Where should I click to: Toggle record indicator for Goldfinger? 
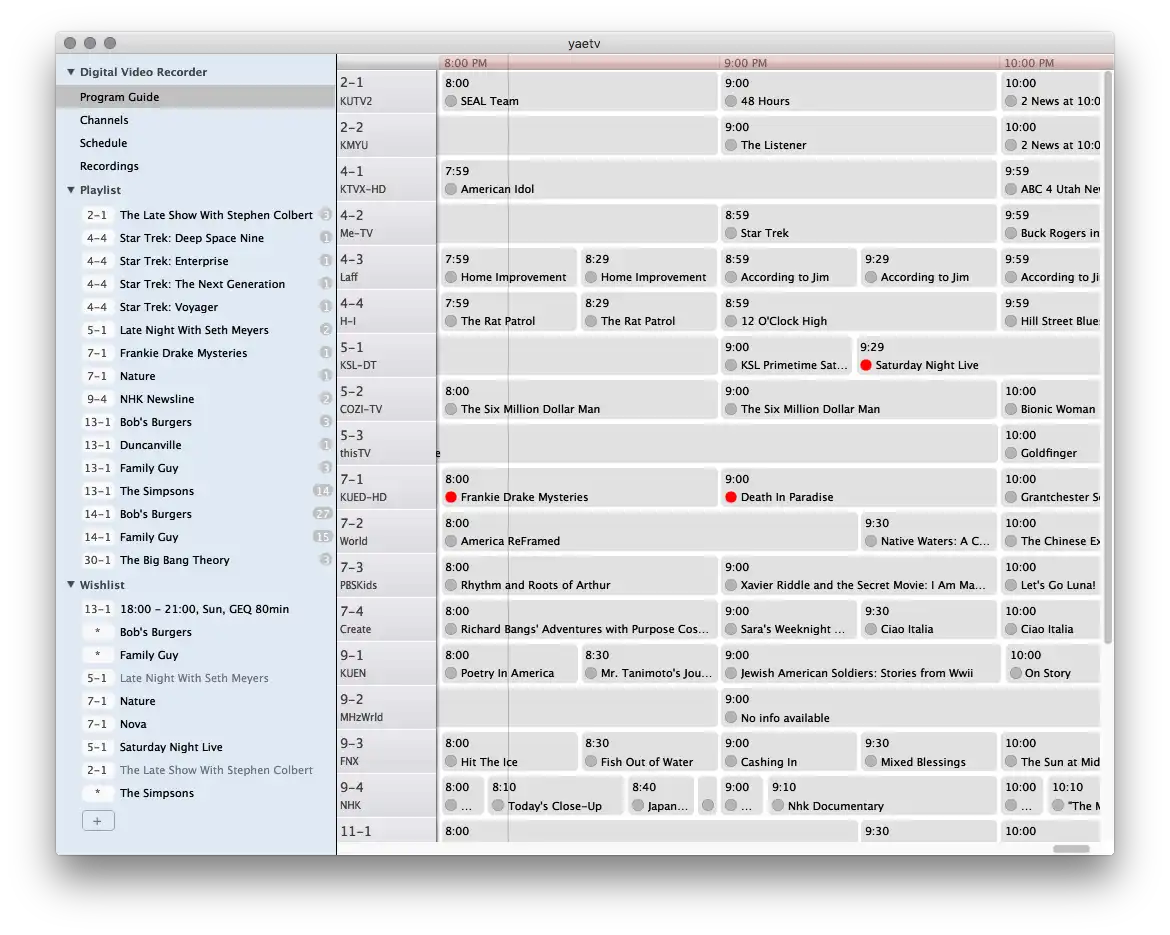click(1010, 453)
